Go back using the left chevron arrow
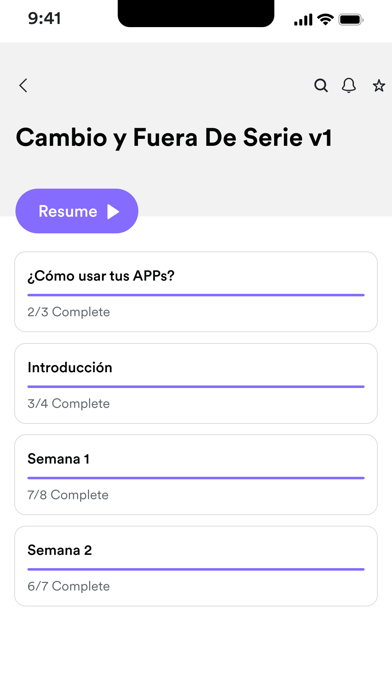 click(23, 85)
